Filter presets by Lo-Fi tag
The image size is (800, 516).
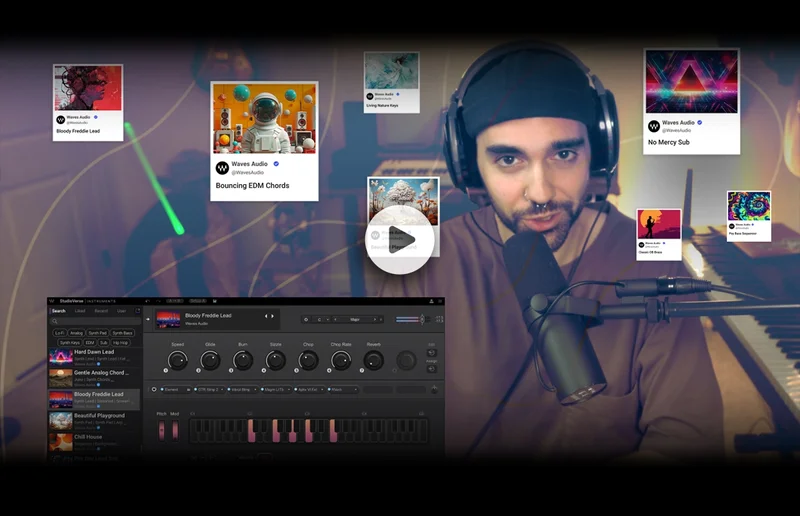[x=60, y=333]
